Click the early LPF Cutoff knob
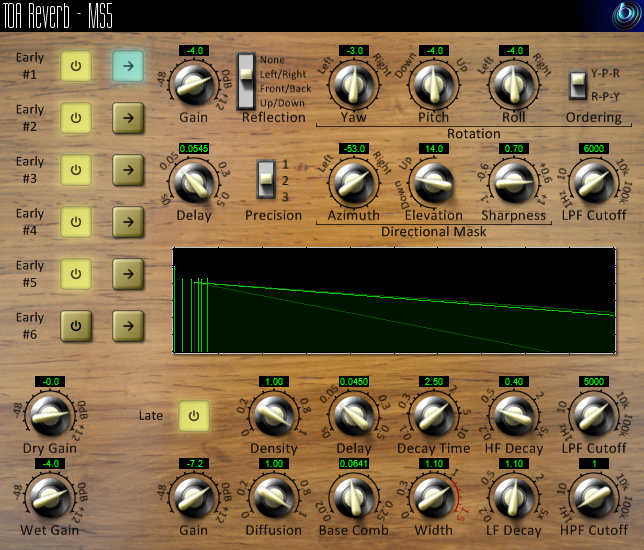644x550 pixels. coord(594,183)
